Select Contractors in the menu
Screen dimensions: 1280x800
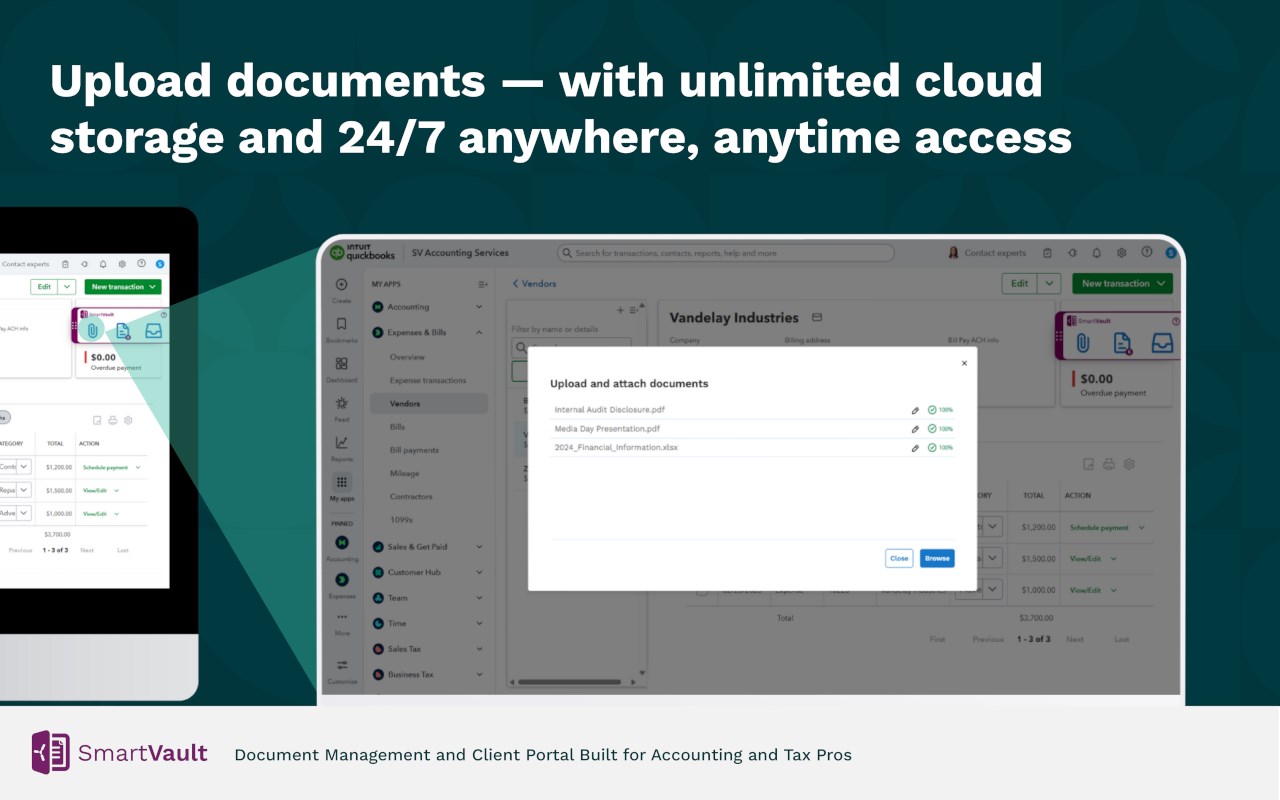tap(411, 497)
